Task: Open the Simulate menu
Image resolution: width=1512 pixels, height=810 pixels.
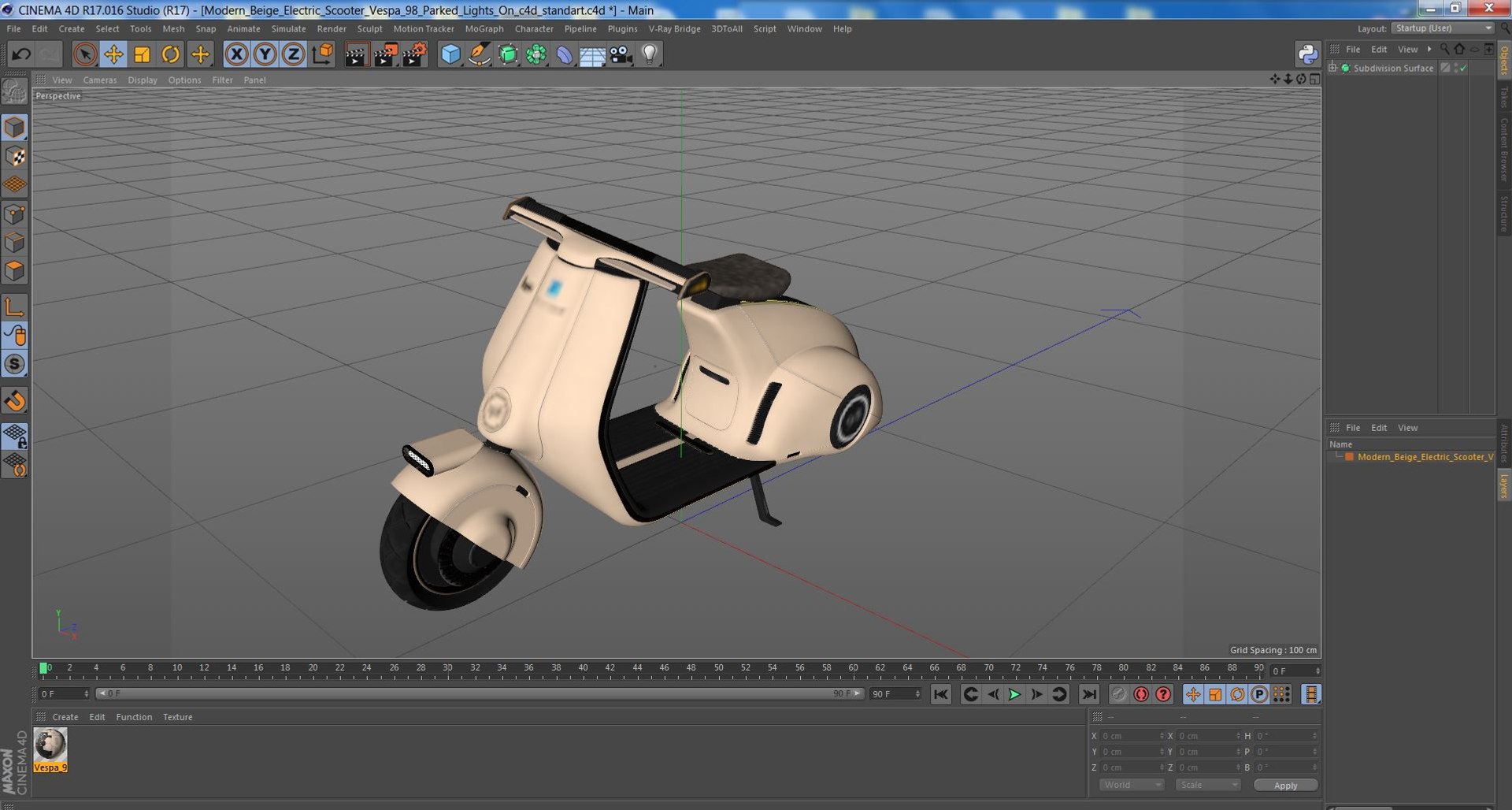Action: [288, 29]
